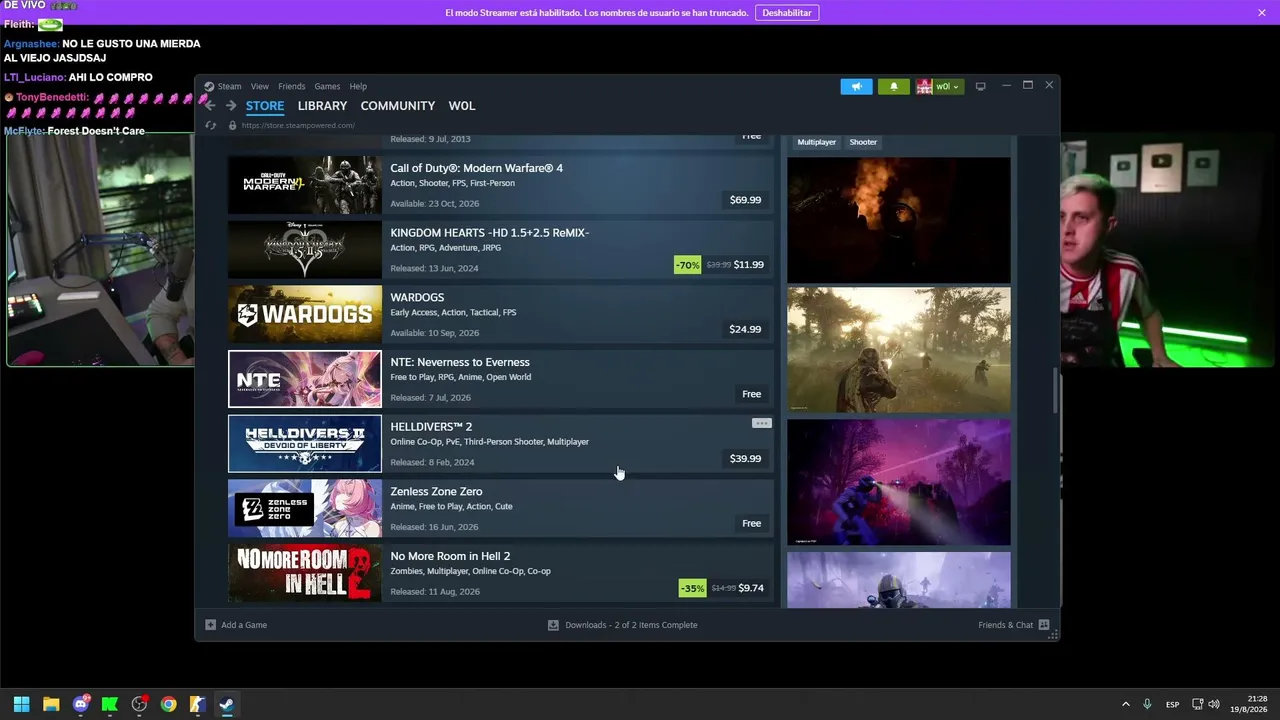Open the Help menu
The width and height of the screenshot is (1280, 720).
point(358,86)
